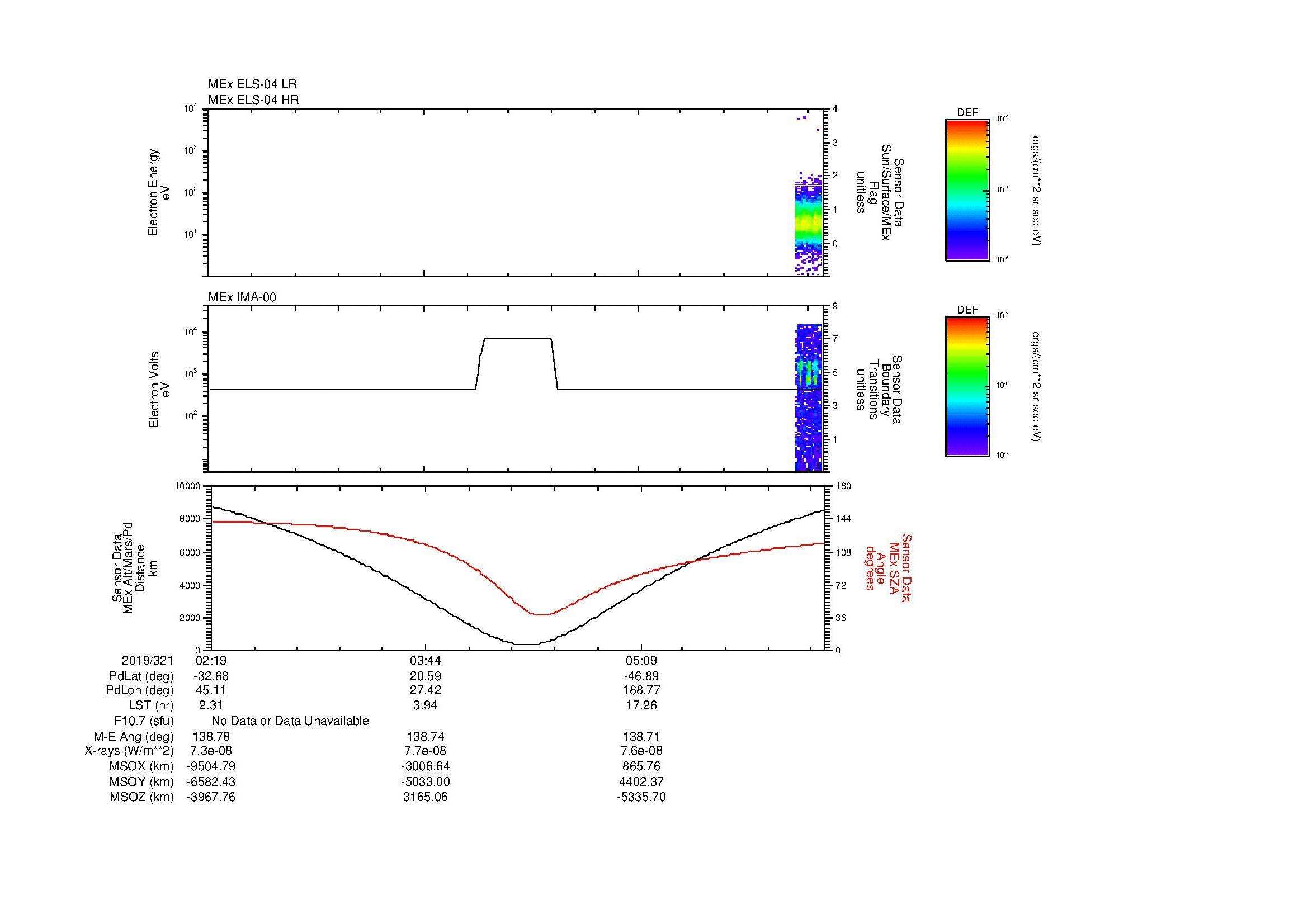Viewport: 1308px width, 924px height.
Task: Click the '180' SZA axis tick label
Action: [843, 486]
